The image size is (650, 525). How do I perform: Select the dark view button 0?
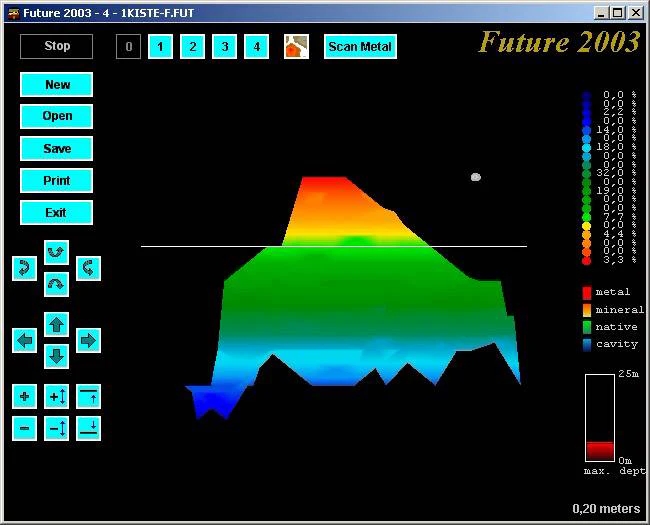(x=129, y=46)
